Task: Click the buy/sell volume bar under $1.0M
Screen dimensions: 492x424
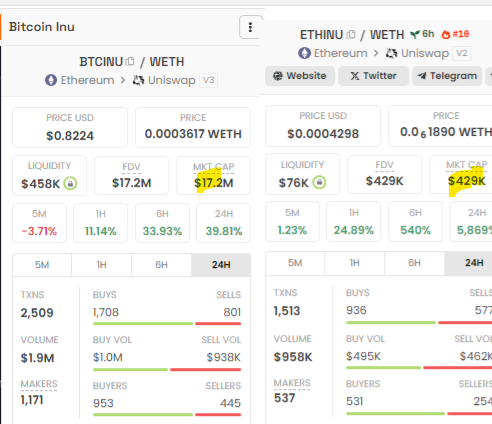Action: tap(167, 369)
